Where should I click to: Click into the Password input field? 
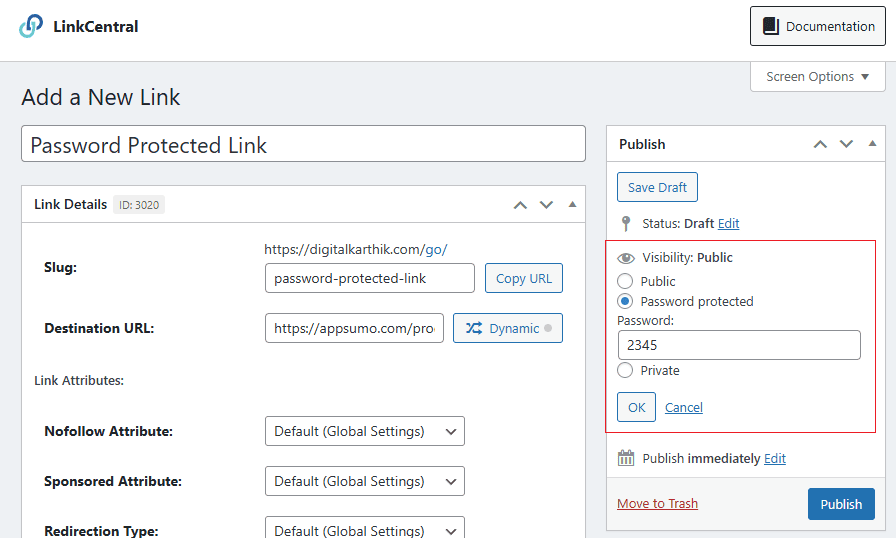(x=738, y=345)
